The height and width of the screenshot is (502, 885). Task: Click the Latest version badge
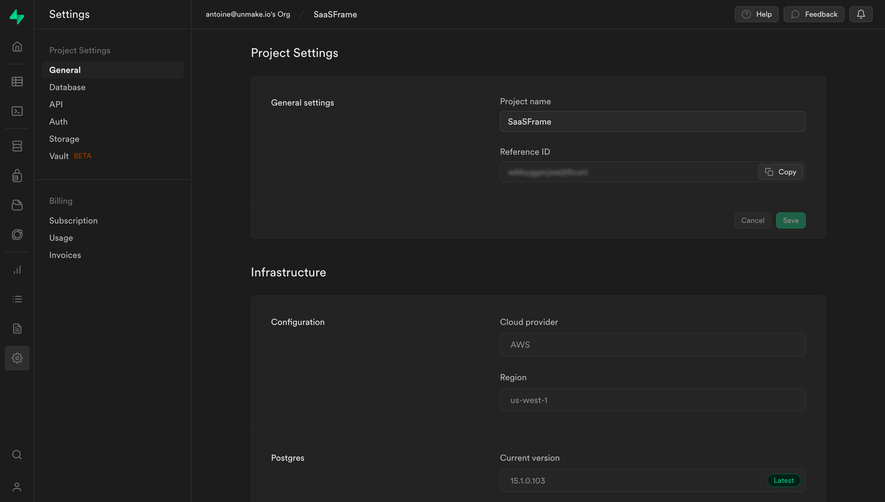coord(783,481)
